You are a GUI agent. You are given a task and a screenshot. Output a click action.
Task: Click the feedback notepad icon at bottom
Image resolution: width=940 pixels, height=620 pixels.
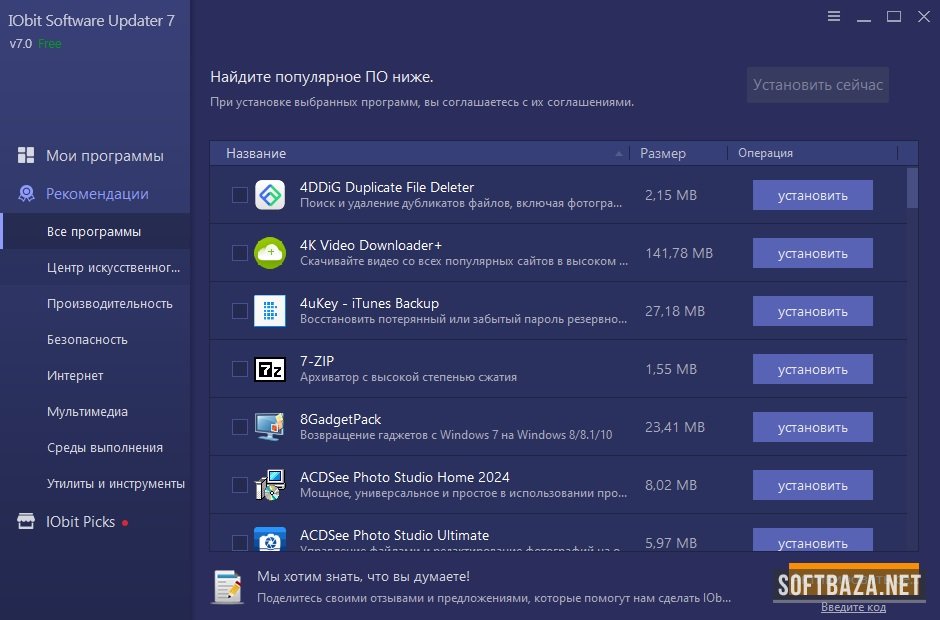228,586
